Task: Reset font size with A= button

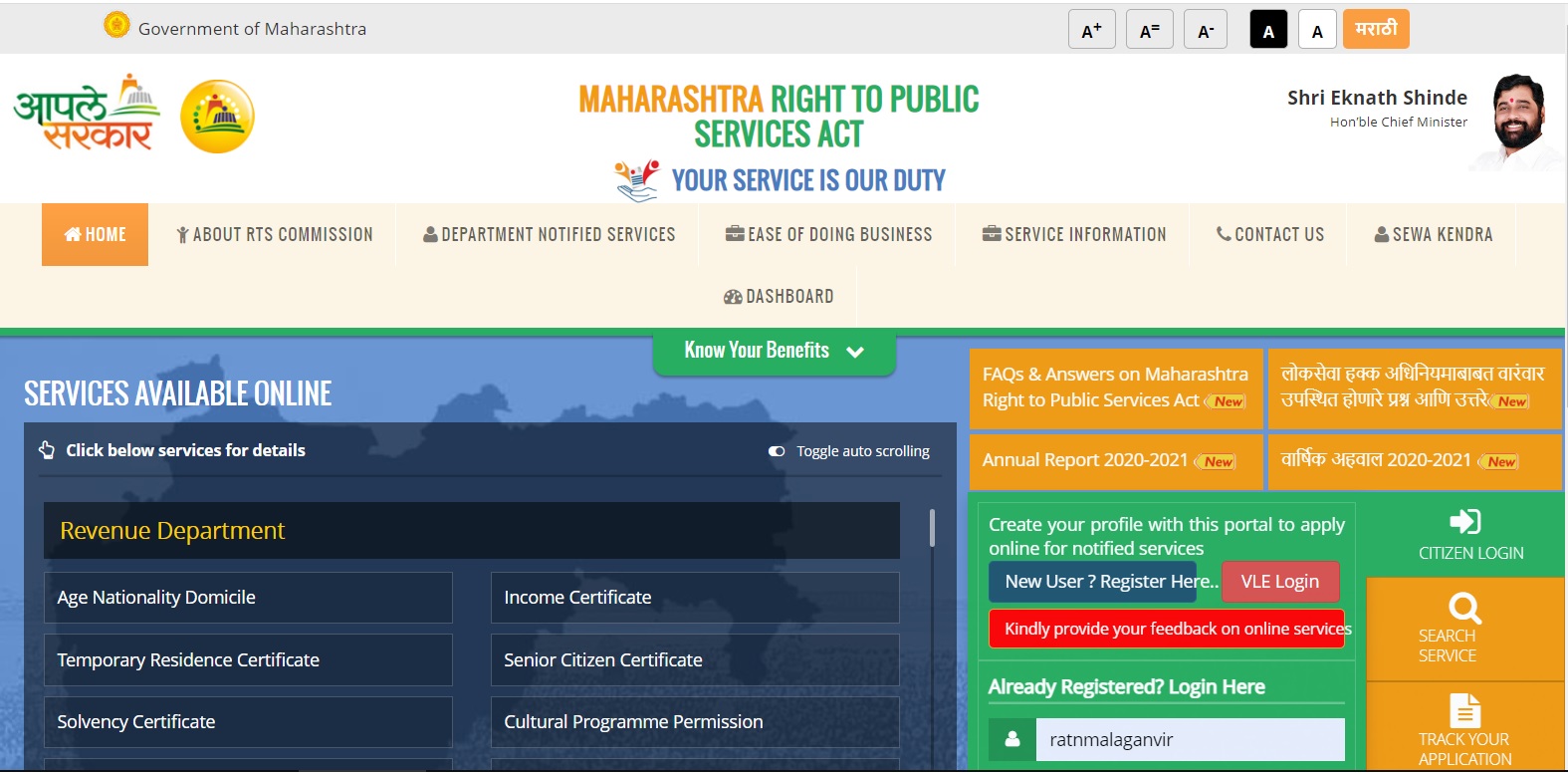Action: pyautogui.click(x=1150, y=30)
